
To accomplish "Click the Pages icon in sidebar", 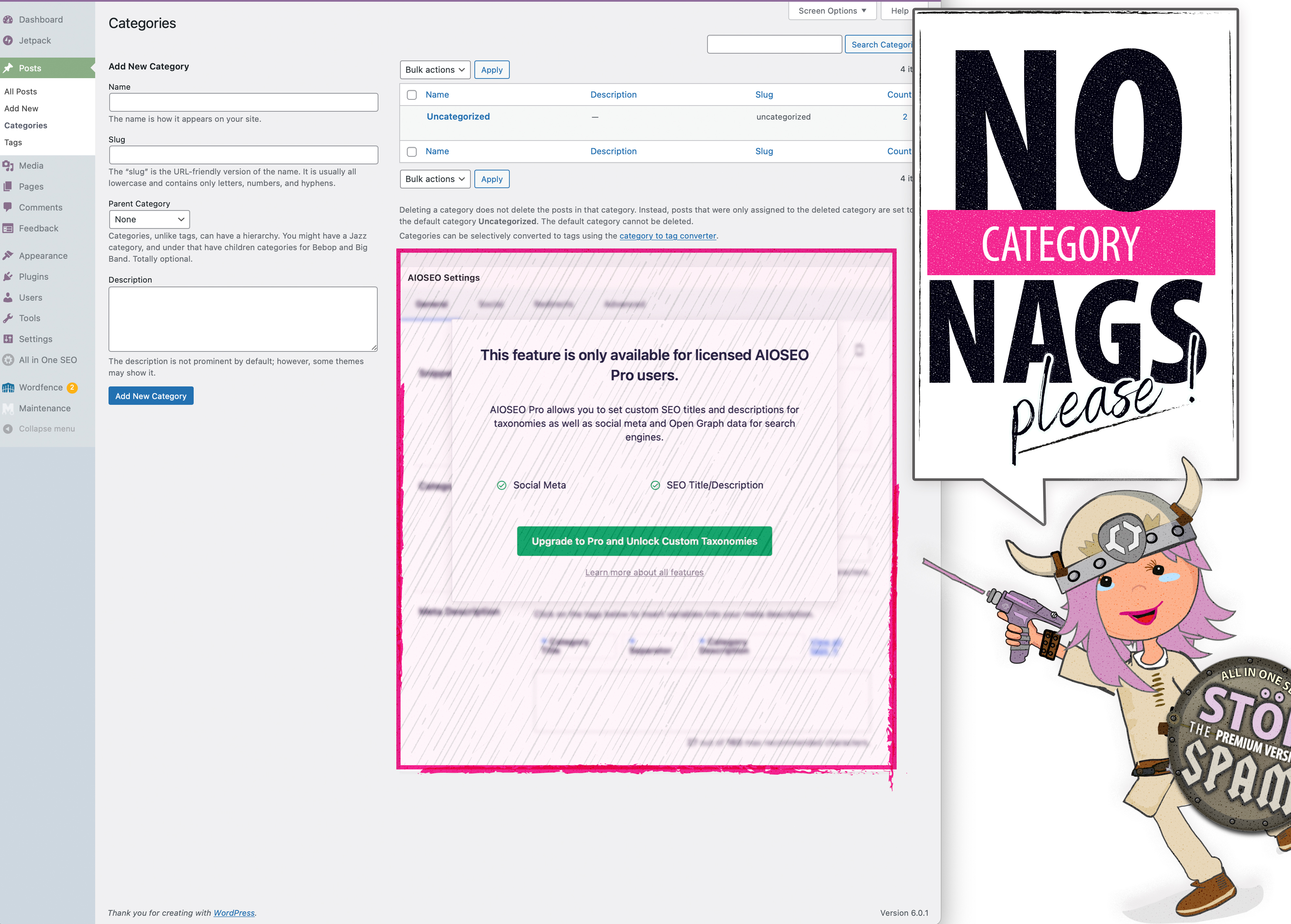I will [x=8, y=186].
